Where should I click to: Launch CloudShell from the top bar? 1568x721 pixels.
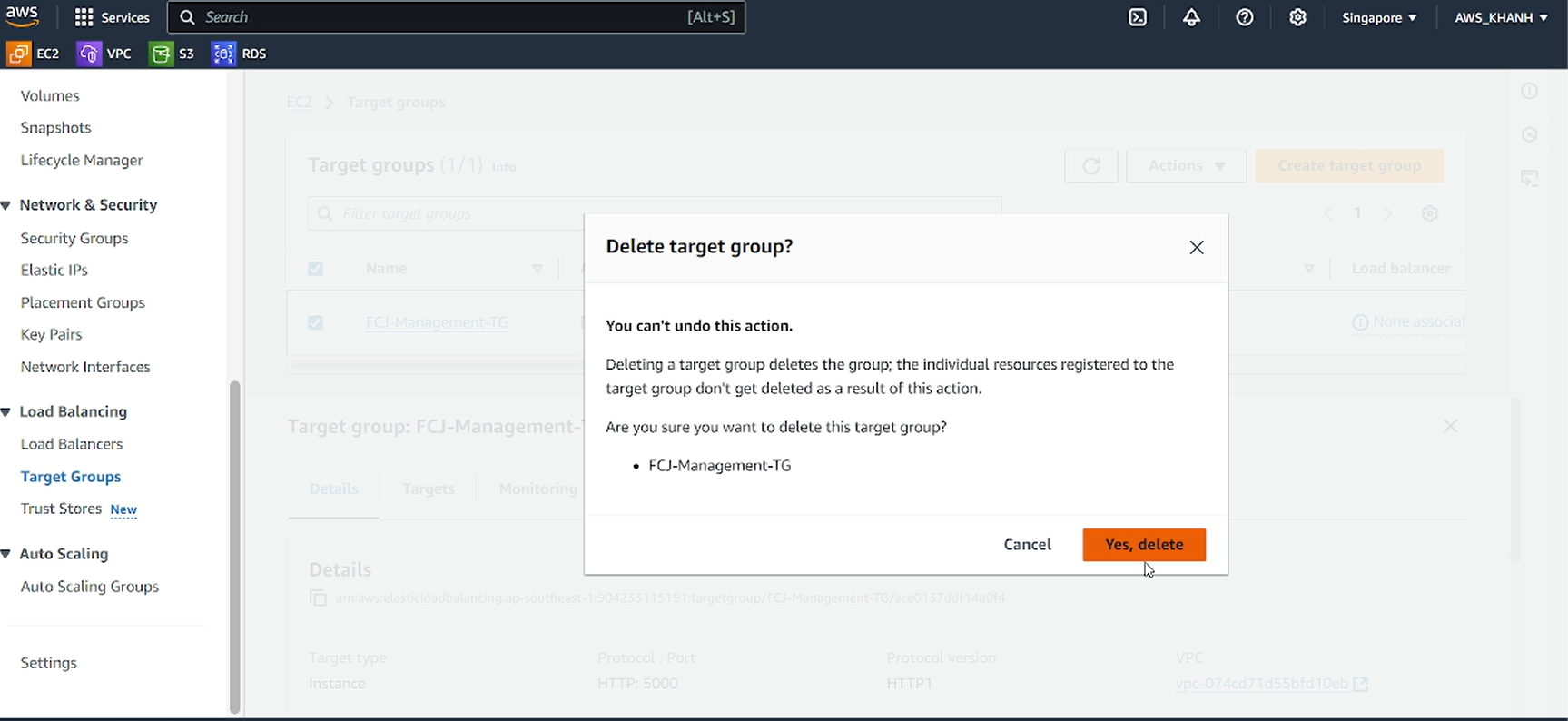pyautogui.click(x=1138, y=17)
